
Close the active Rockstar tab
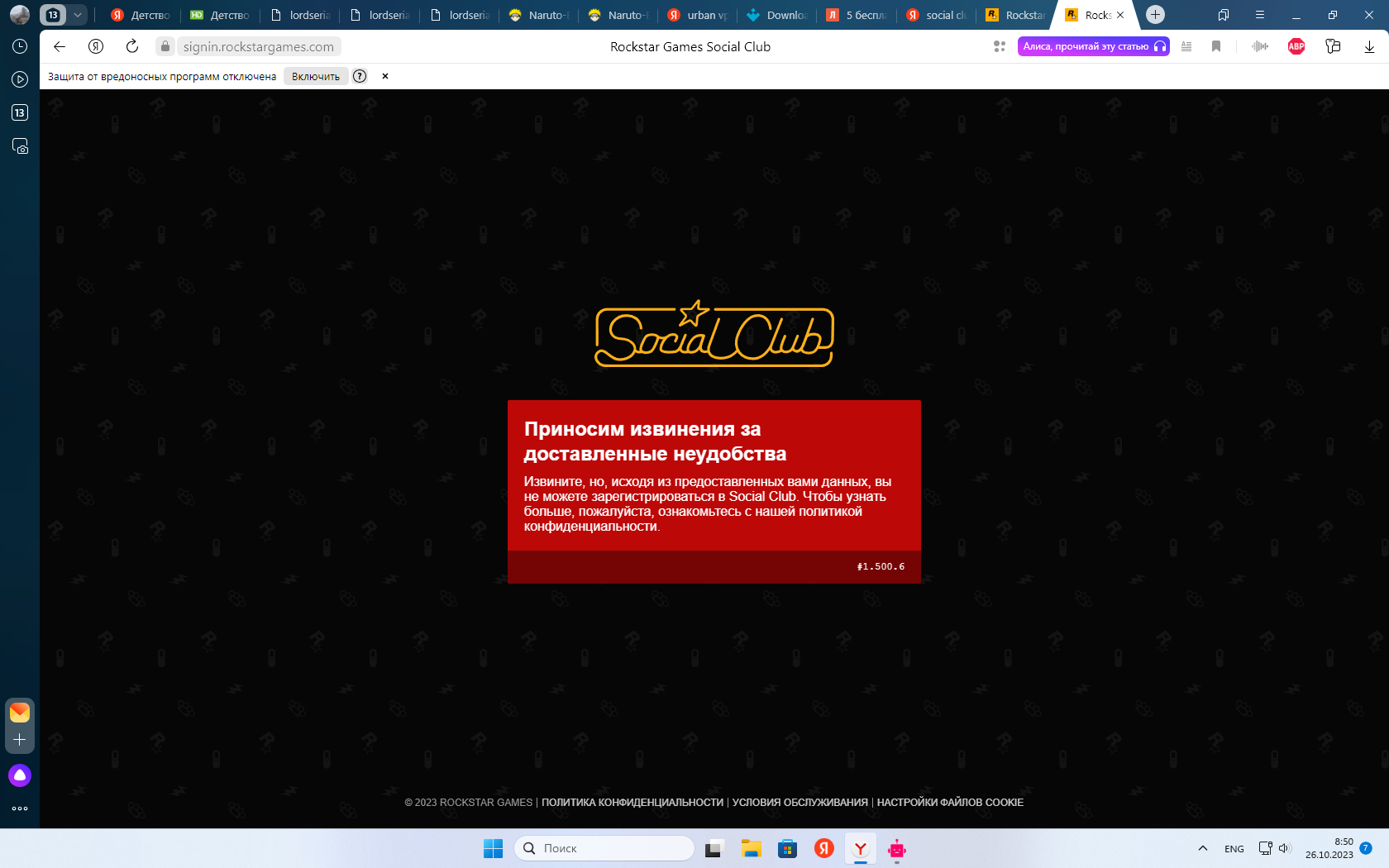tap(1120, 15)
